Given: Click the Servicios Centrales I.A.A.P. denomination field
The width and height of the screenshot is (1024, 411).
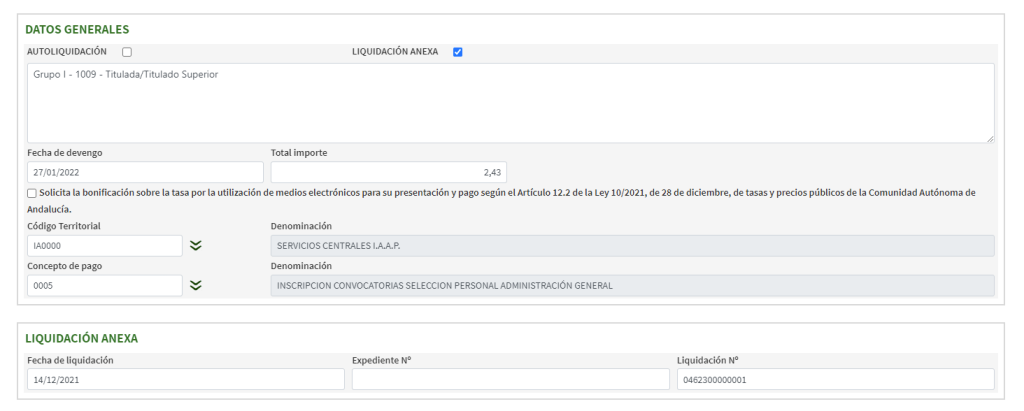Looking at the screenshot, I should (x=632, y=246).
